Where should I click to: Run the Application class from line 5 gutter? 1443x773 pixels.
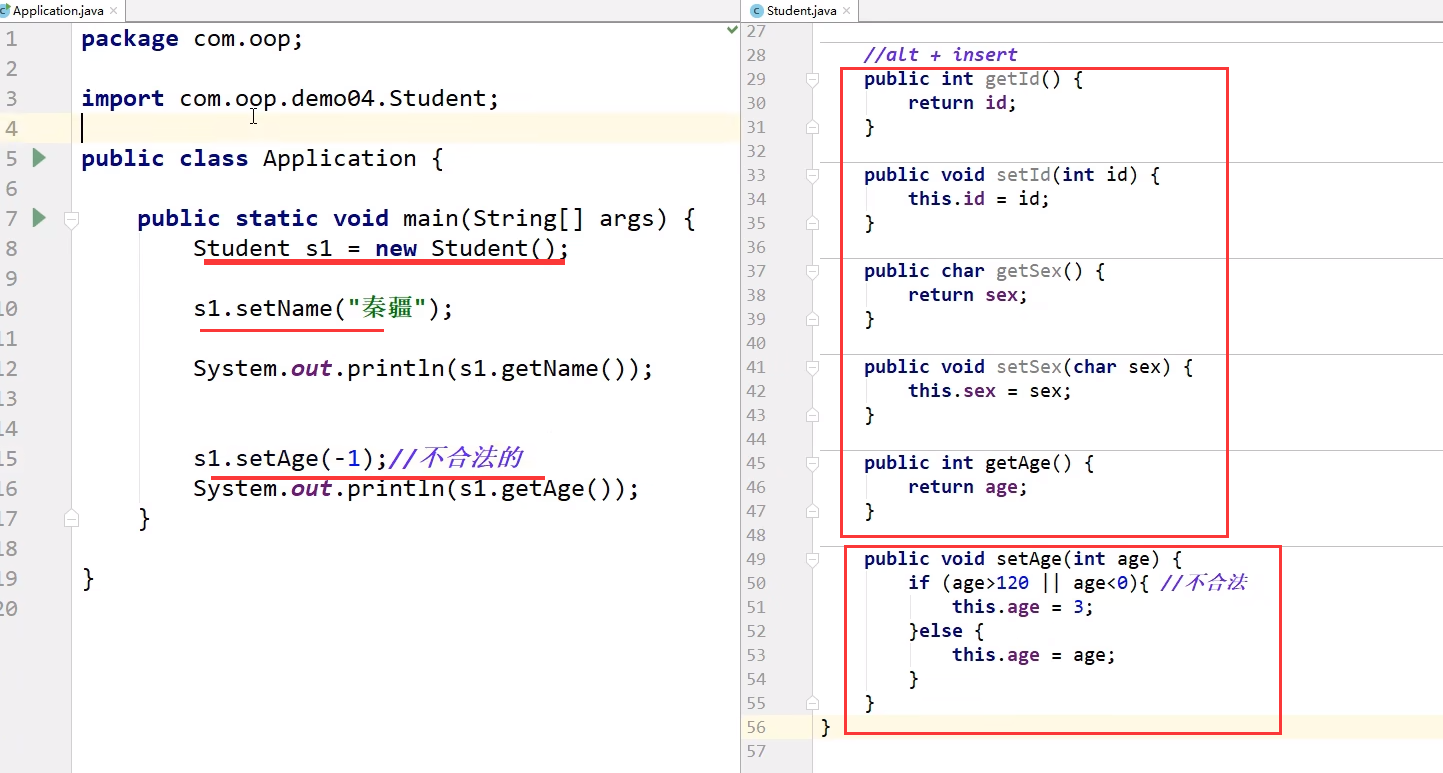(39, 158)
